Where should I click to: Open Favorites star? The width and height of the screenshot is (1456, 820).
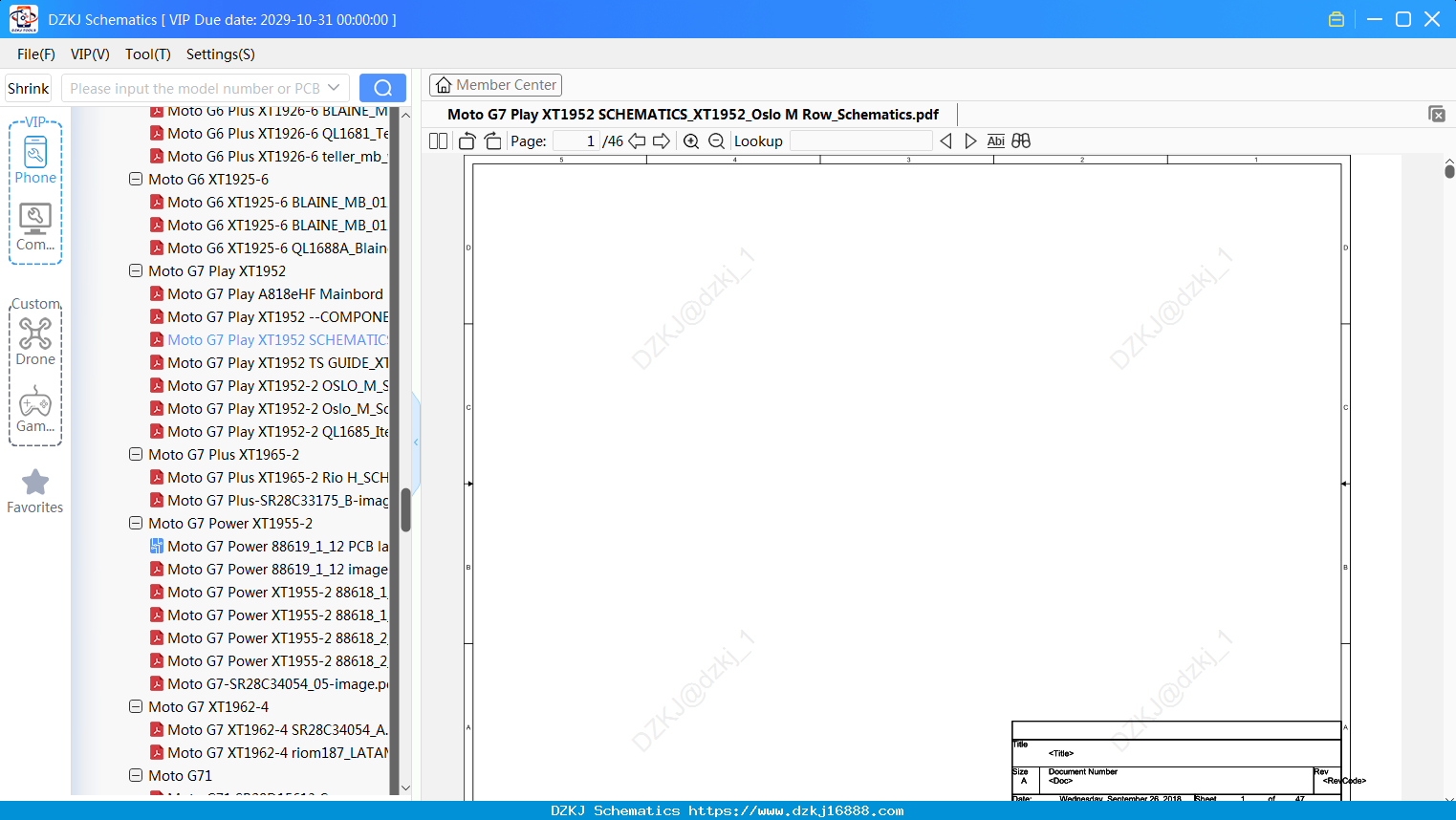pyautogui.click(x=35, y=491)
